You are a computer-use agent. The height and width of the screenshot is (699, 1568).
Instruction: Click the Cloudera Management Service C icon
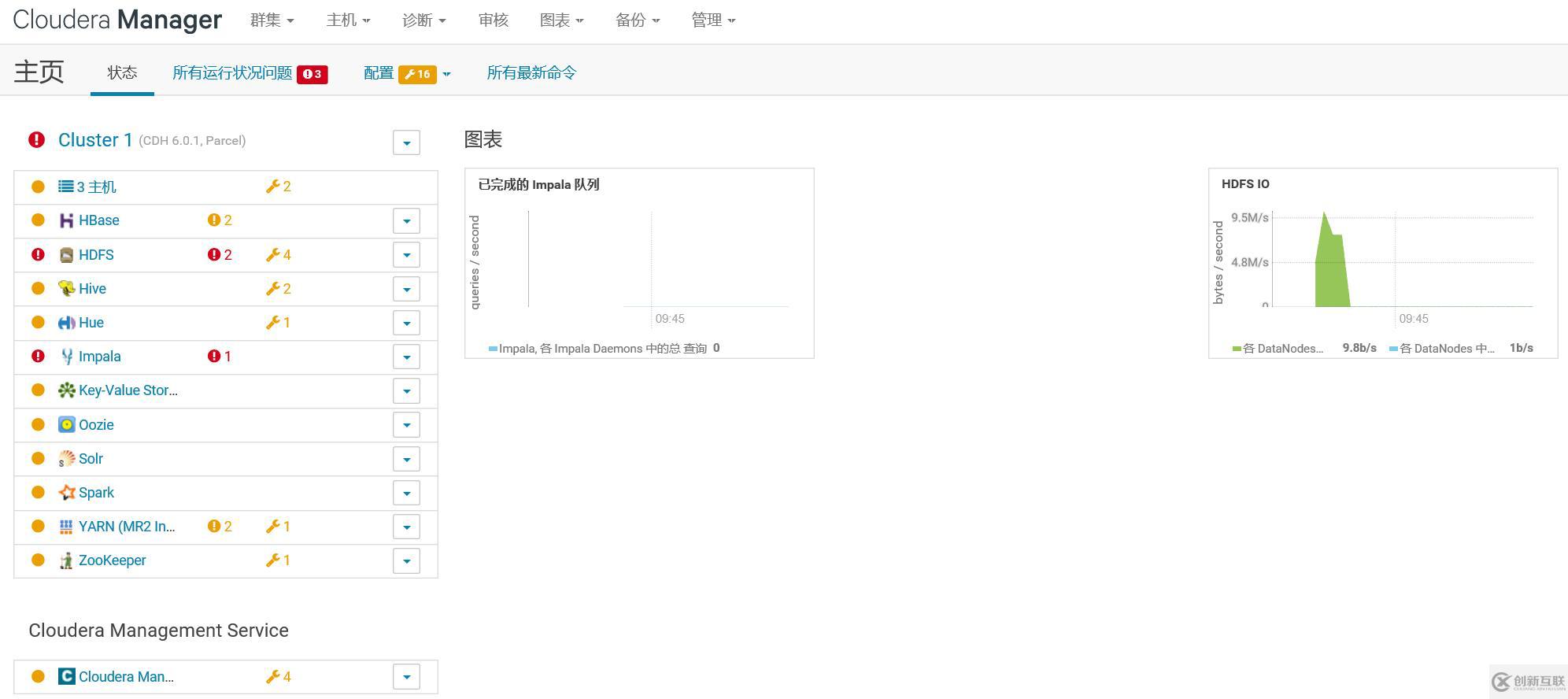tap(67, 677)
